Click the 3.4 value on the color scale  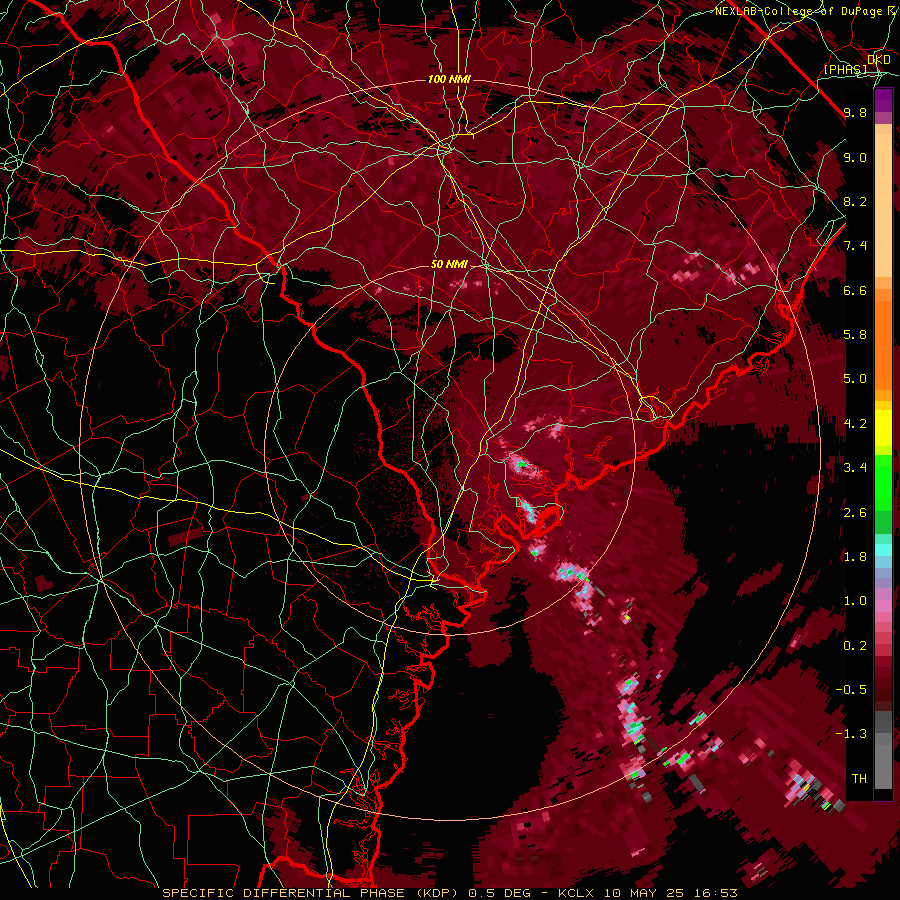pos(855,468)
